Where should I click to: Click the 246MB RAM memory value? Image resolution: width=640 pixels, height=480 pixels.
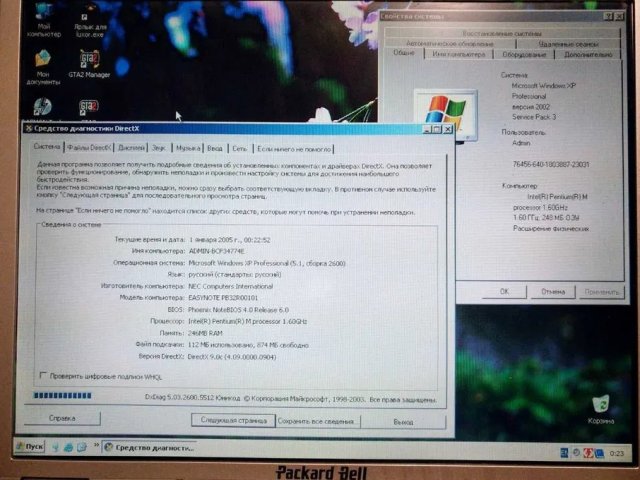(x=205, y=333)
